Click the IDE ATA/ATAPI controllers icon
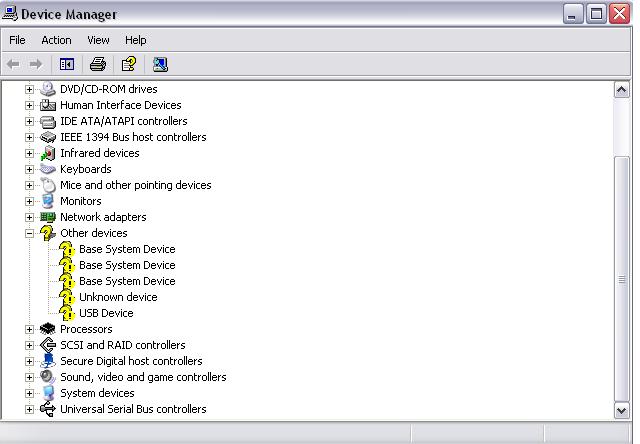 pos(48,121)
